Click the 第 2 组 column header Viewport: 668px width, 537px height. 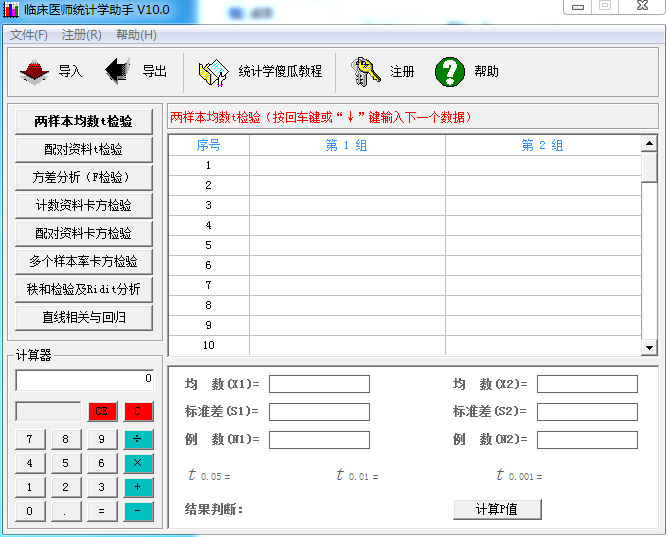click(543, 145)
